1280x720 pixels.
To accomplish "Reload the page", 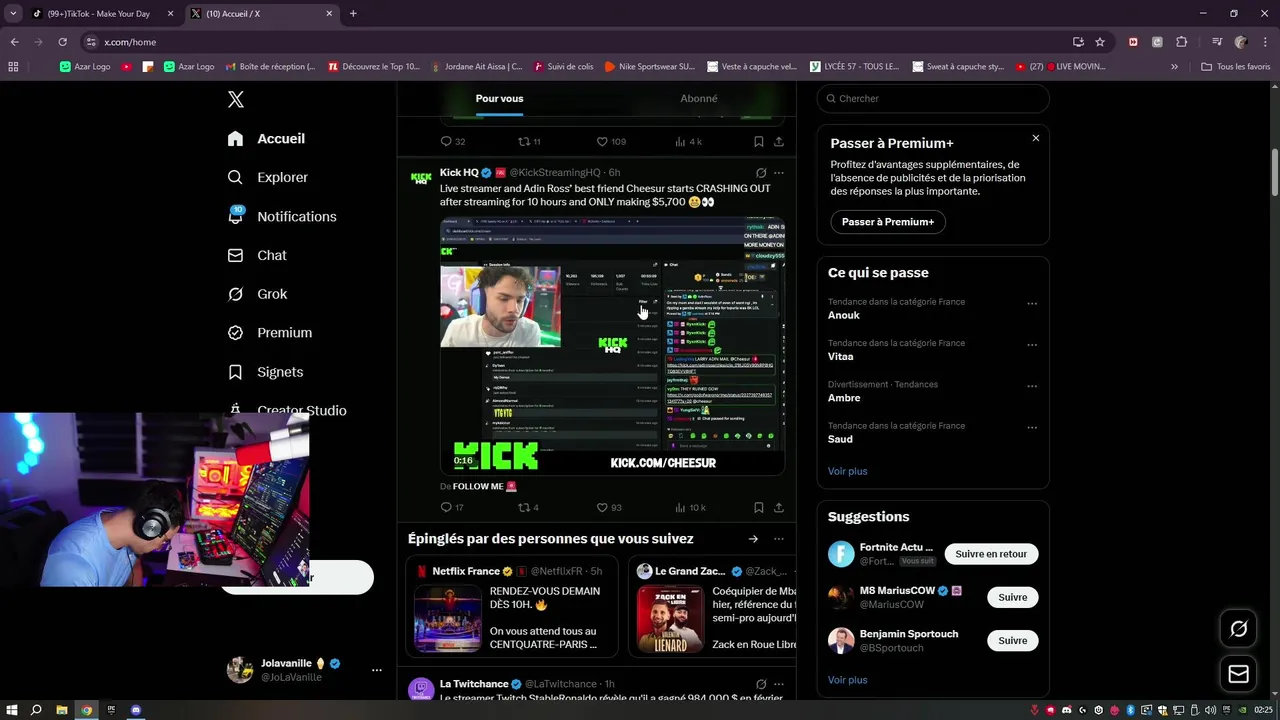I will tap(62, 42).
